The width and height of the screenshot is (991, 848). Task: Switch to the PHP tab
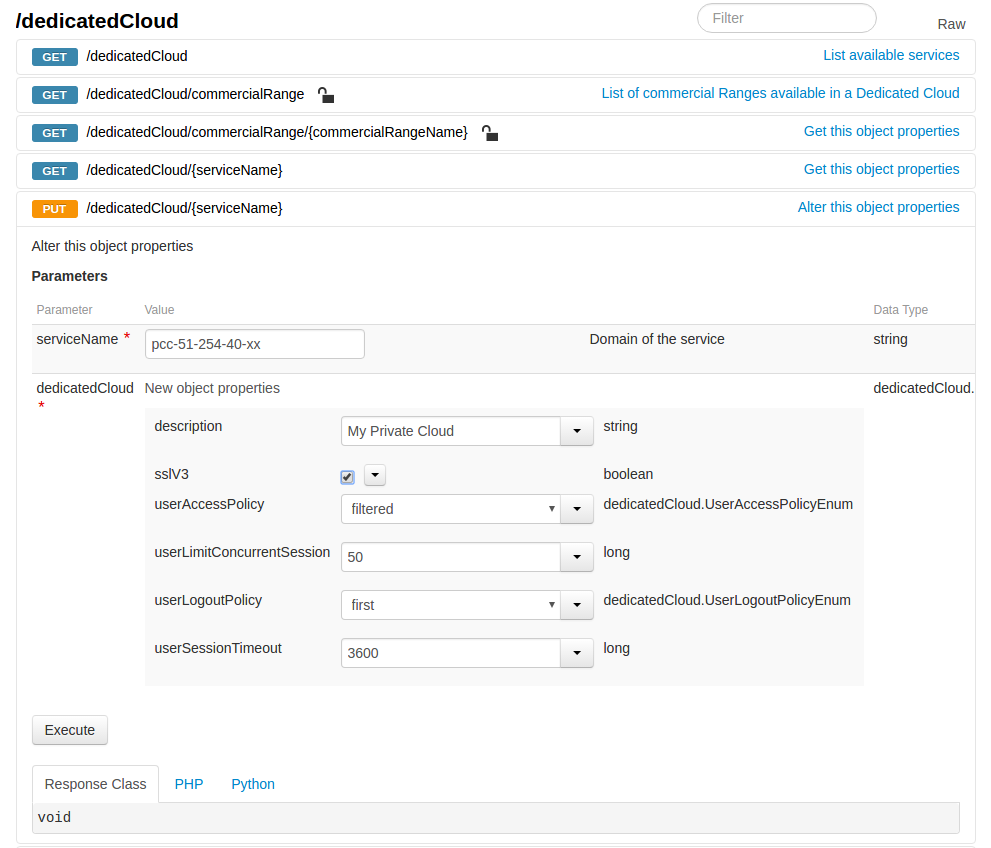click(189, 784)
